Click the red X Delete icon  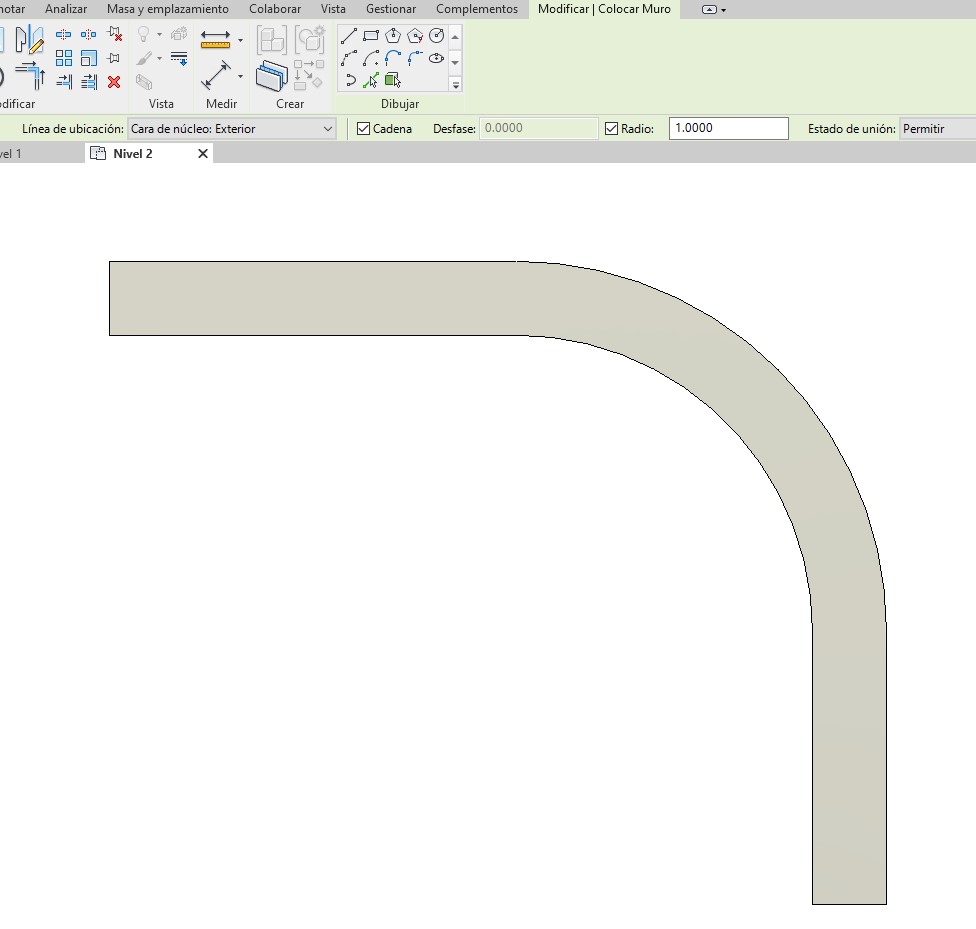114,82
